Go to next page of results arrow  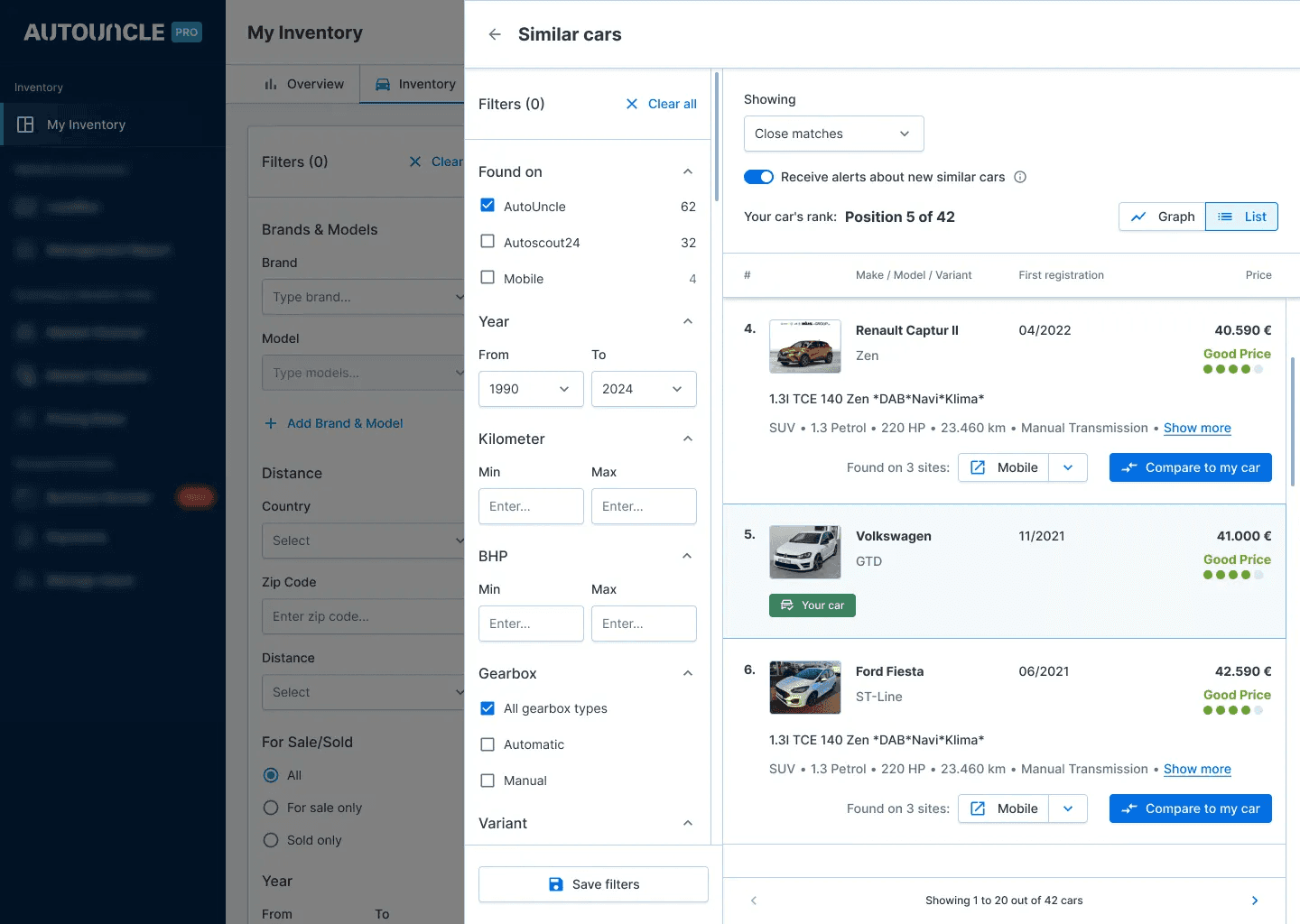1255,901
